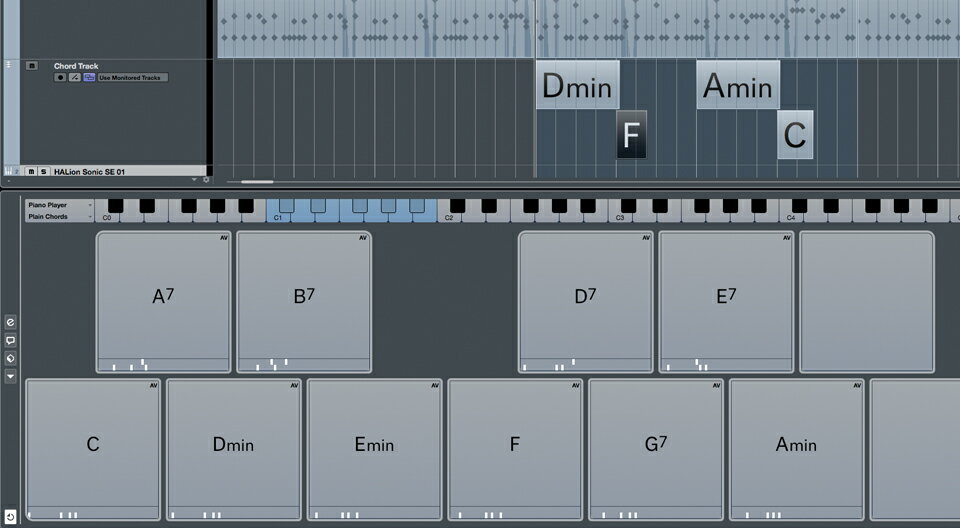The width and height of the screenshot is (960, 528).
Task: Click the diamond-shaped chord pad settings icon
Action: pos(10,358)
